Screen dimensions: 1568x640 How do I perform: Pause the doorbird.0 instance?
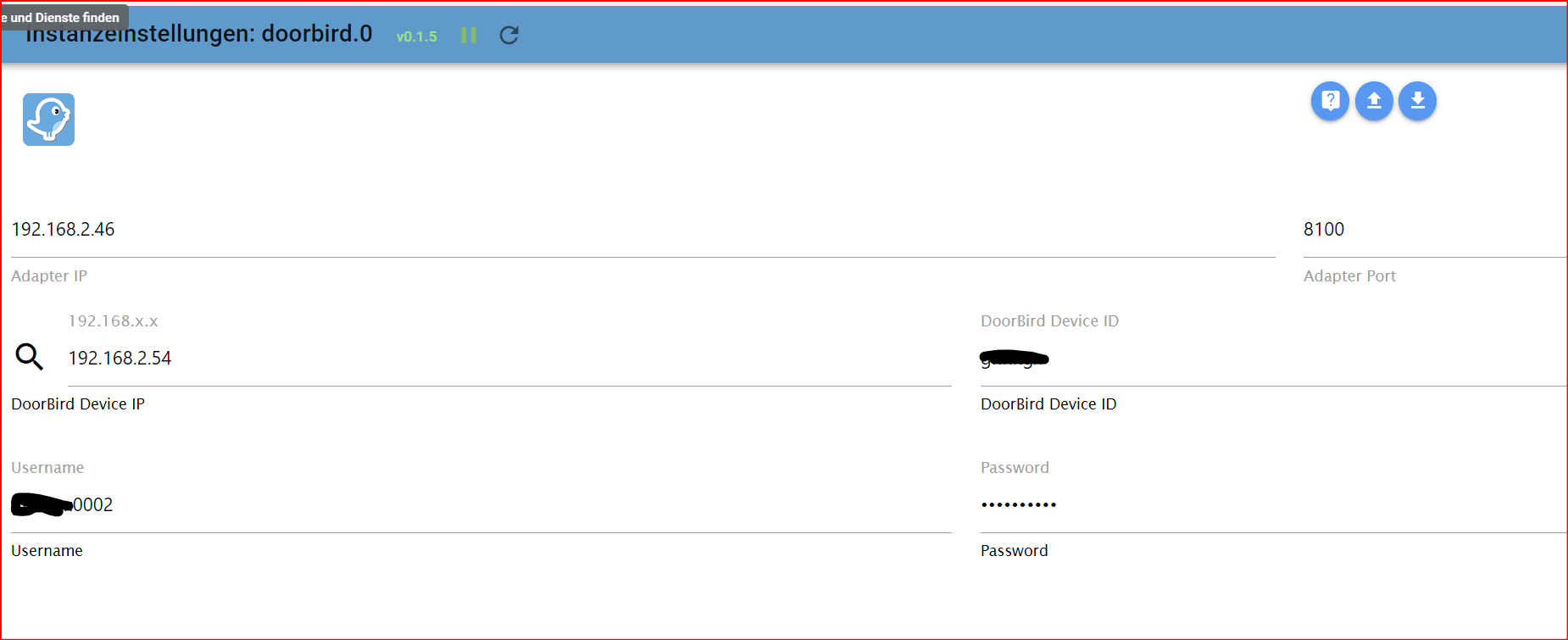coord(469,36)
